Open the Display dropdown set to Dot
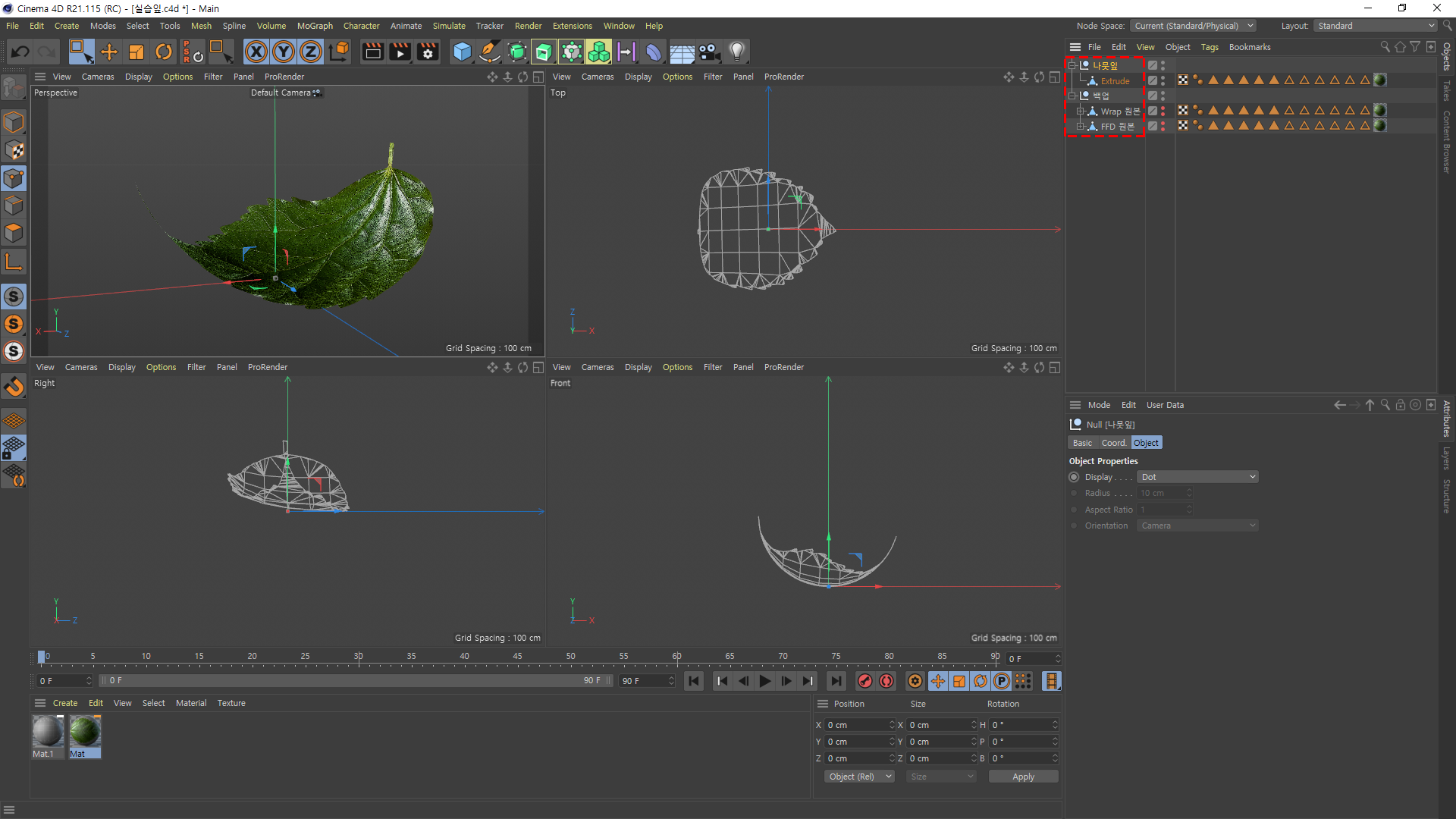Screen dimensions: 1456x819 [1197, 477]
